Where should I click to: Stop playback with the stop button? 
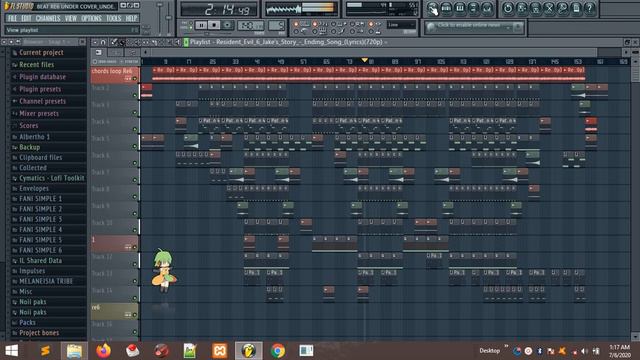tap(214, 25)
